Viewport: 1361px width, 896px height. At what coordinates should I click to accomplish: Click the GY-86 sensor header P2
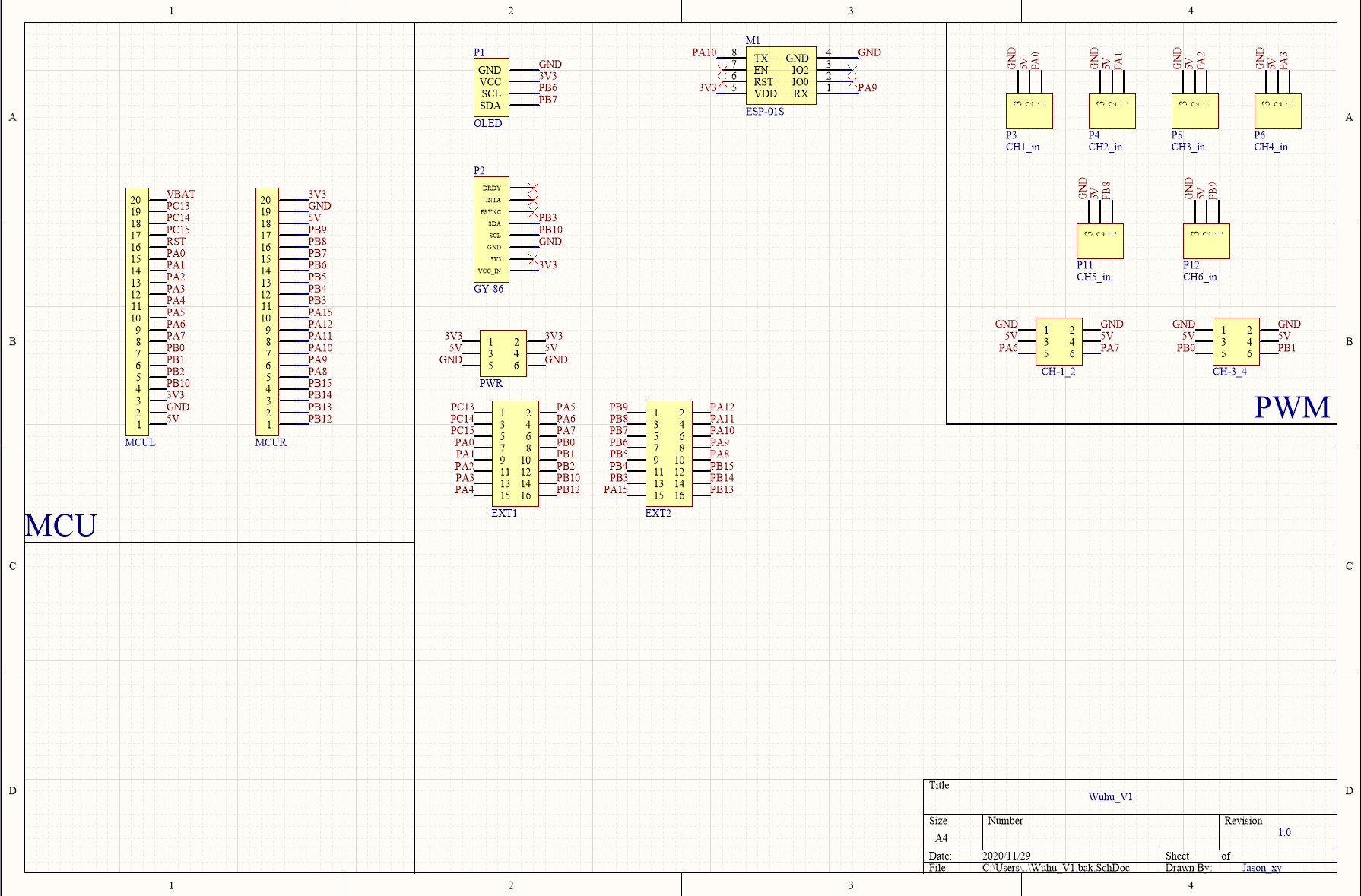[491, 230]
